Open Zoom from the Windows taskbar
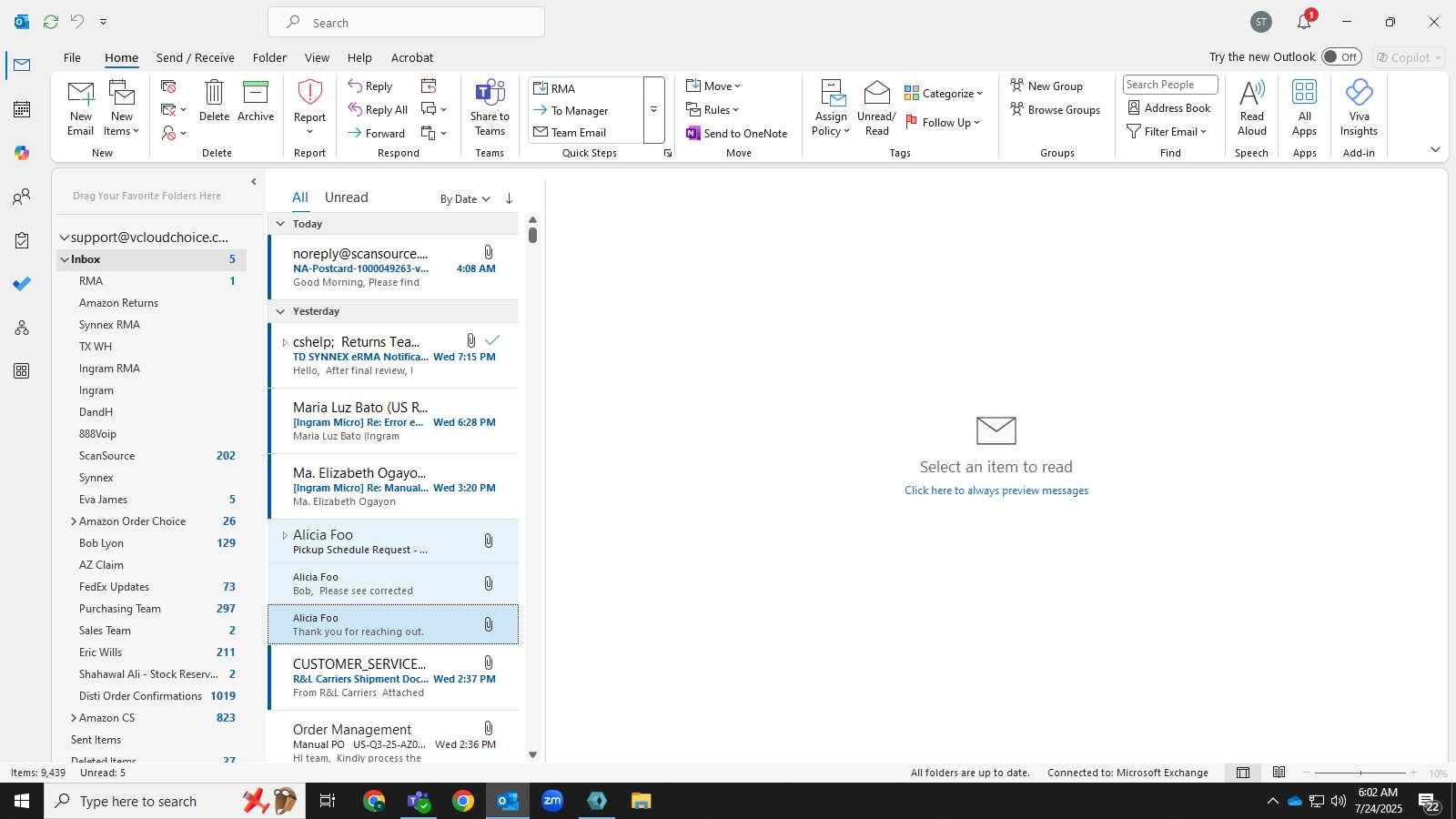The image size is (1456, 819). click(x=552, y=801)
